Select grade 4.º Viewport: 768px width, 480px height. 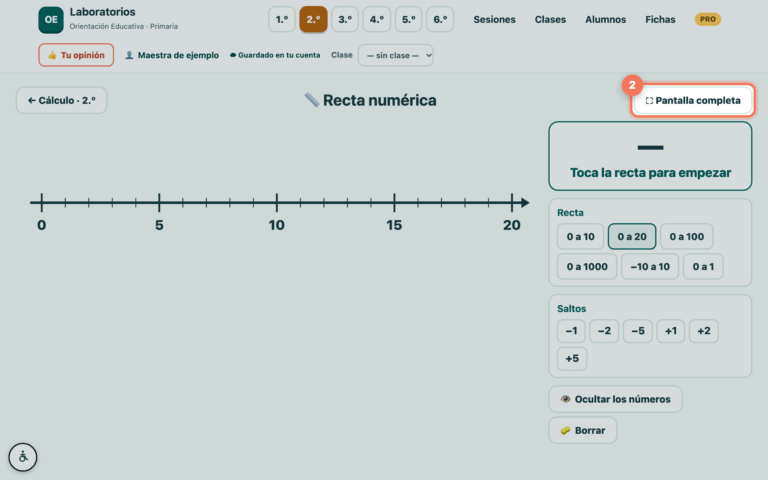tap(377, 20)
